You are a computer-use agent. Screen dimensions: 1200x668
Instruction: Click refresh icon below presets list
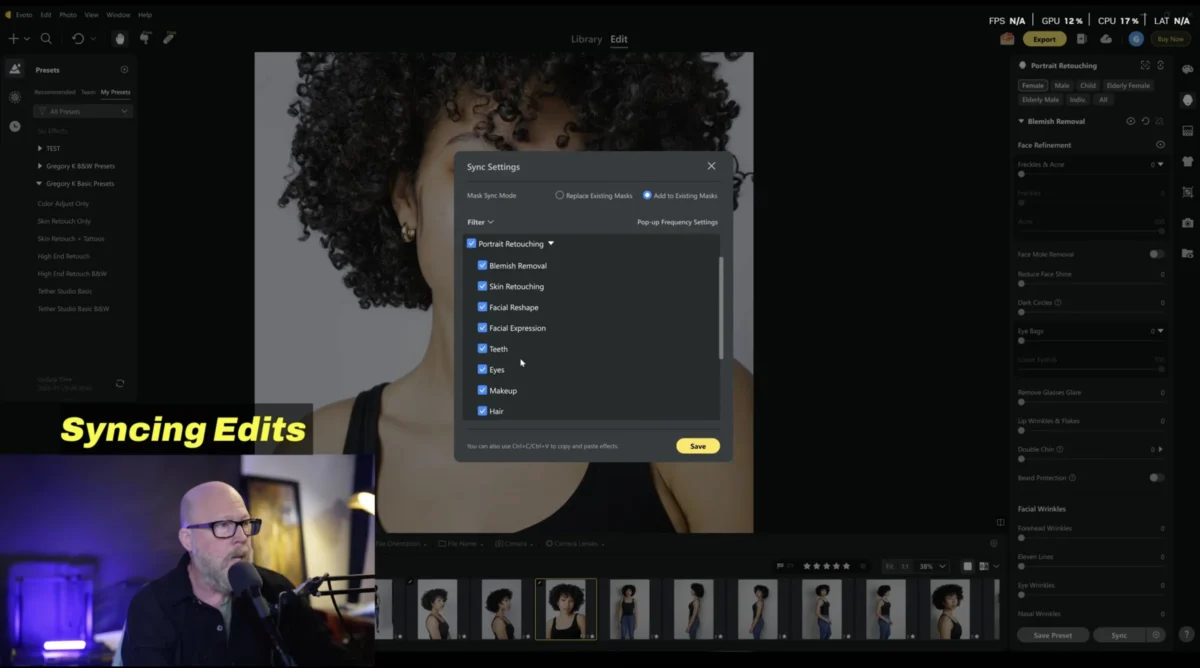(120, 383)
